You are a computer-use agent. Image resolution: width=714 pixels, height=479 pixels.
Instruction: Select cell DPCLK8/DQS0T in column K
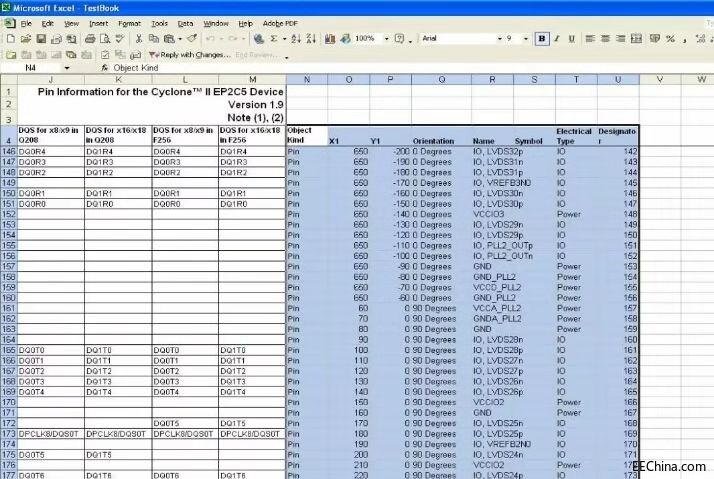118,434
